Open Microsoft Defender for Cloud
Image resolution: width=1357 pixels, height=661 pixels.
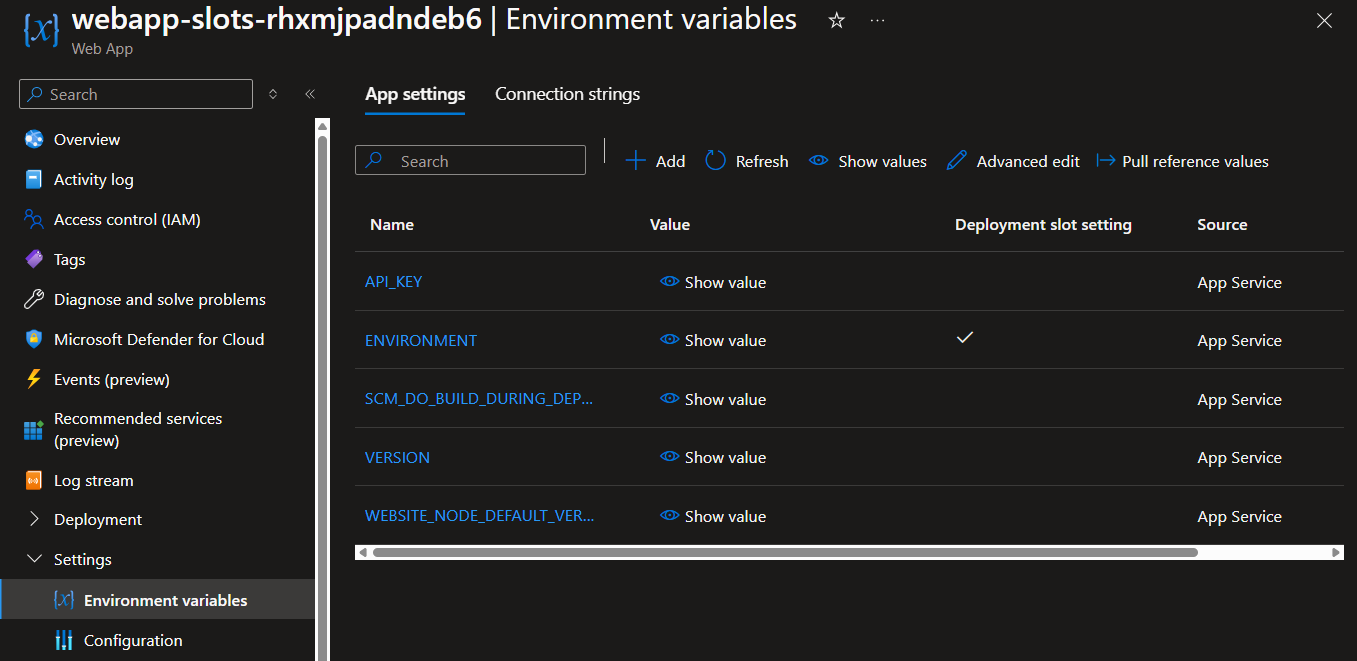click(x=158, y=339)
